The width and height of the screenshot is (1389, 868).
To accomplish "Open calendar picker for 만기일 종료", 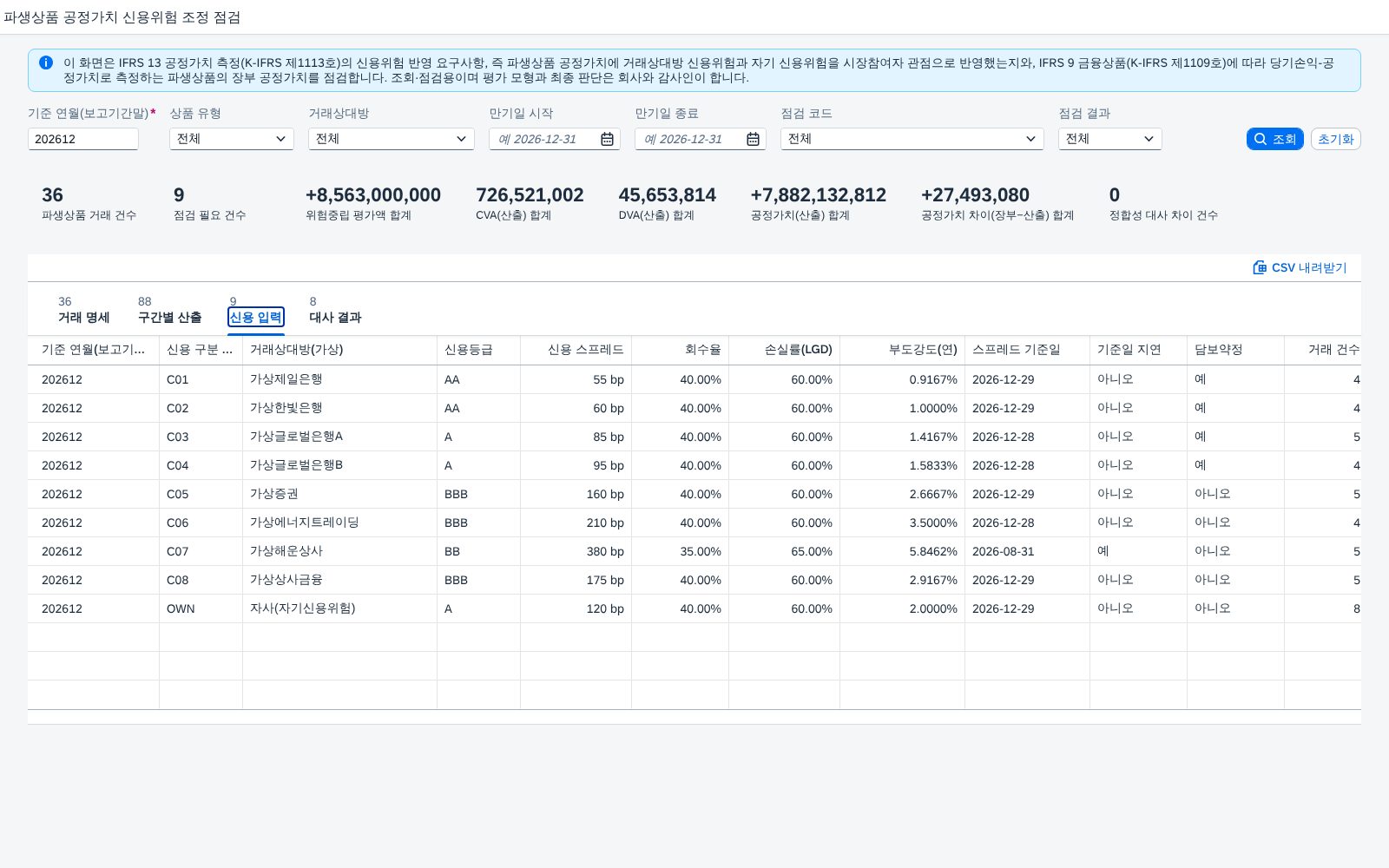I will pos(753,139).
